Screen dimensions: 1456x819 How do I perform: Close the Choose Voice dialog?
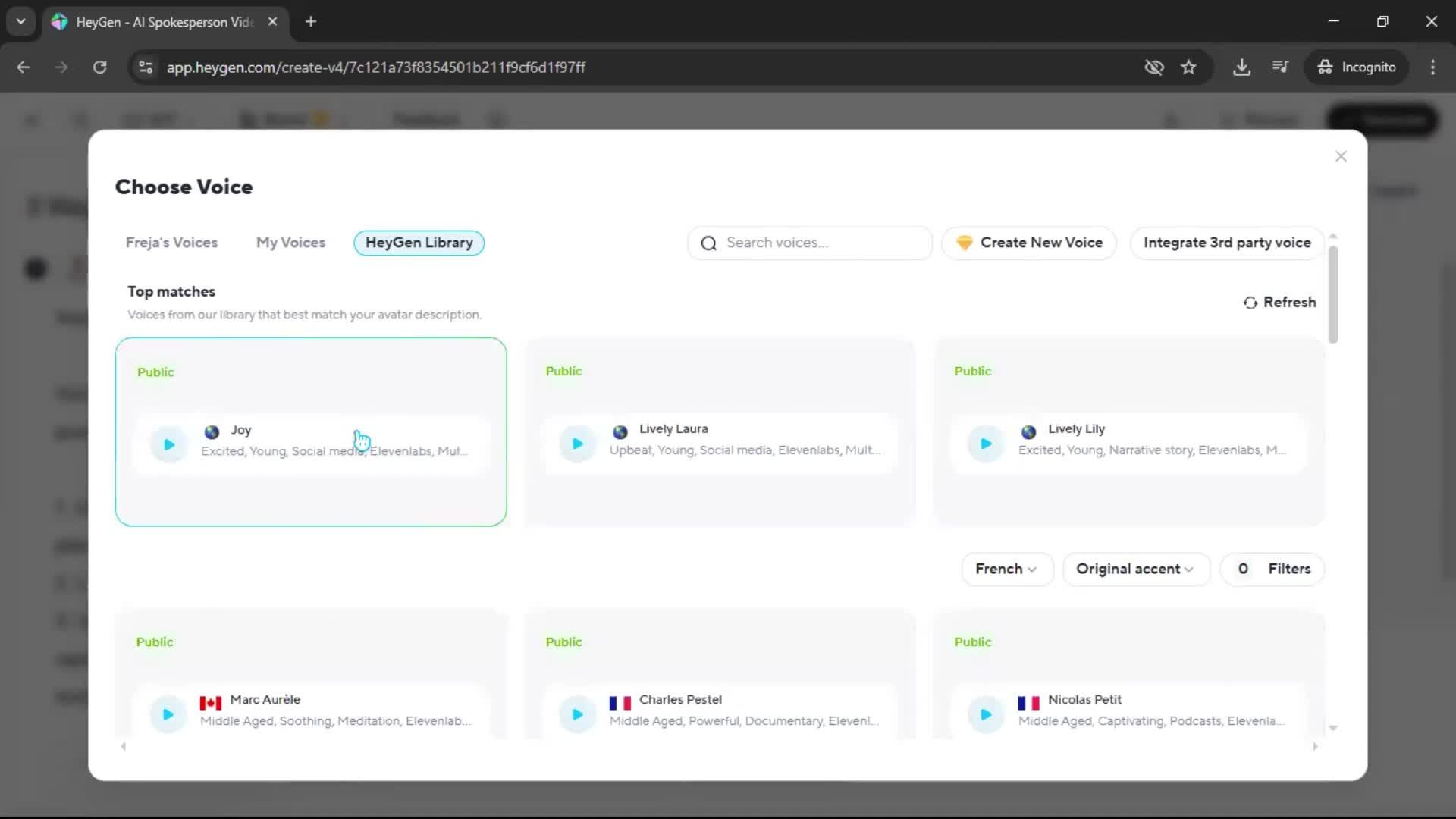(x=1341, y=156)
